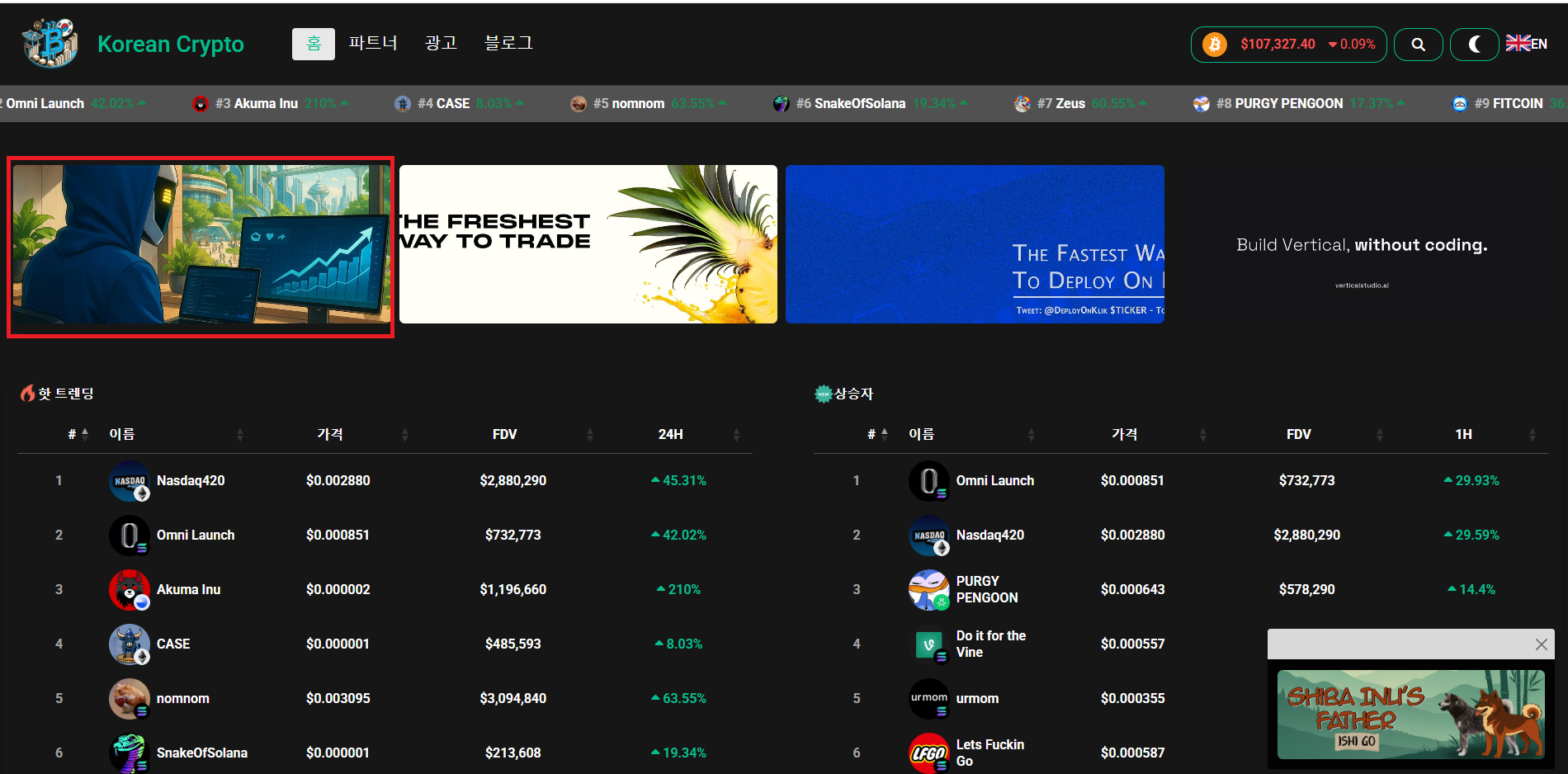Open Do it for the Vine name
Viewport: 1568px width, 774px height.
pos(990,644)
